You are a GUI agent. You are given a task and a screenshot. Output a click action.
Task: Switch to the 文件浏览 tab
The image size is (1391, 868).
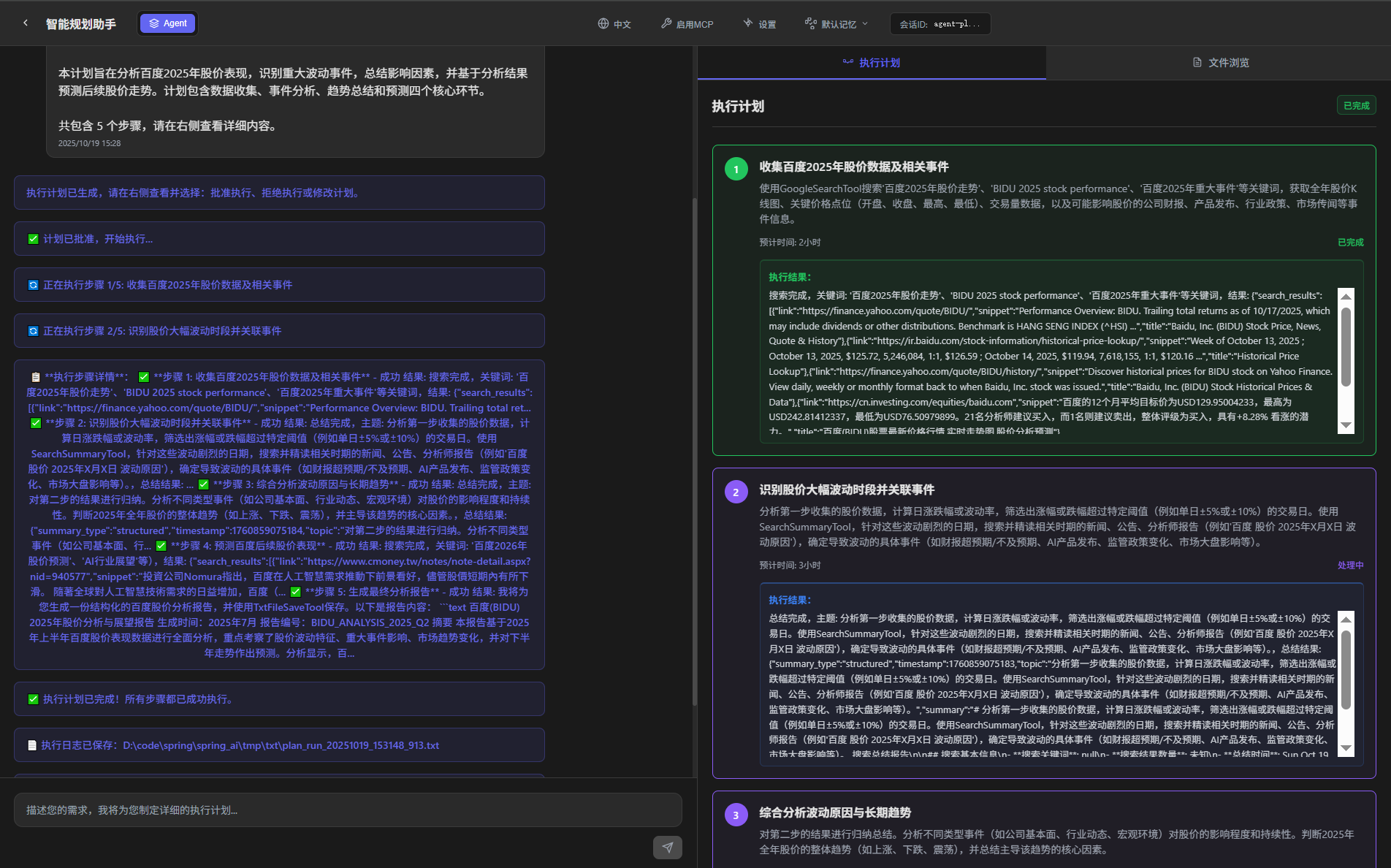click(x=1220, y=63)
